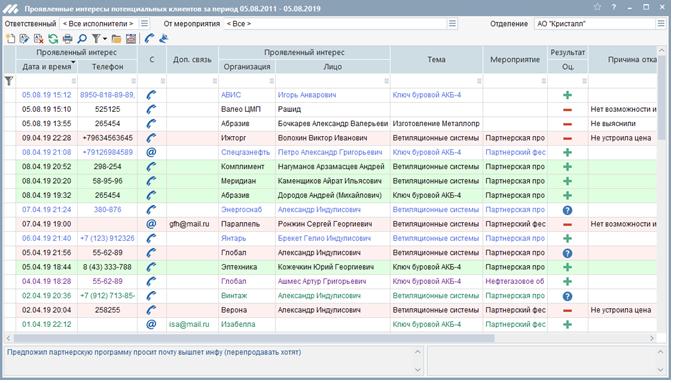Expand the filter funnel dropdown arrow in the toolbar
The height and width of the screenshot is (383, 674).
click(x=105, y=39)
